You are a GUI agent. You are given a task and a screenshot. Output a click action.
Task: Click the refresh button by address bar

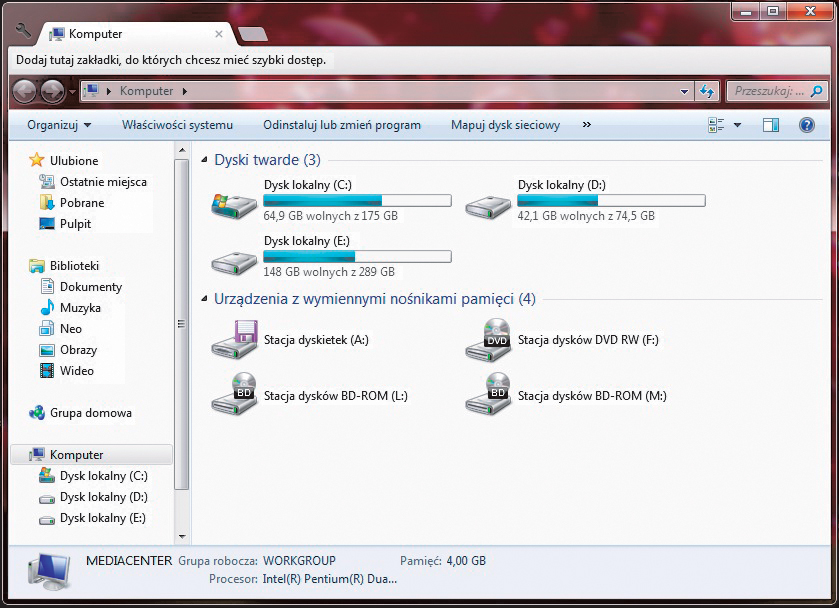click(x=706, y=91)
